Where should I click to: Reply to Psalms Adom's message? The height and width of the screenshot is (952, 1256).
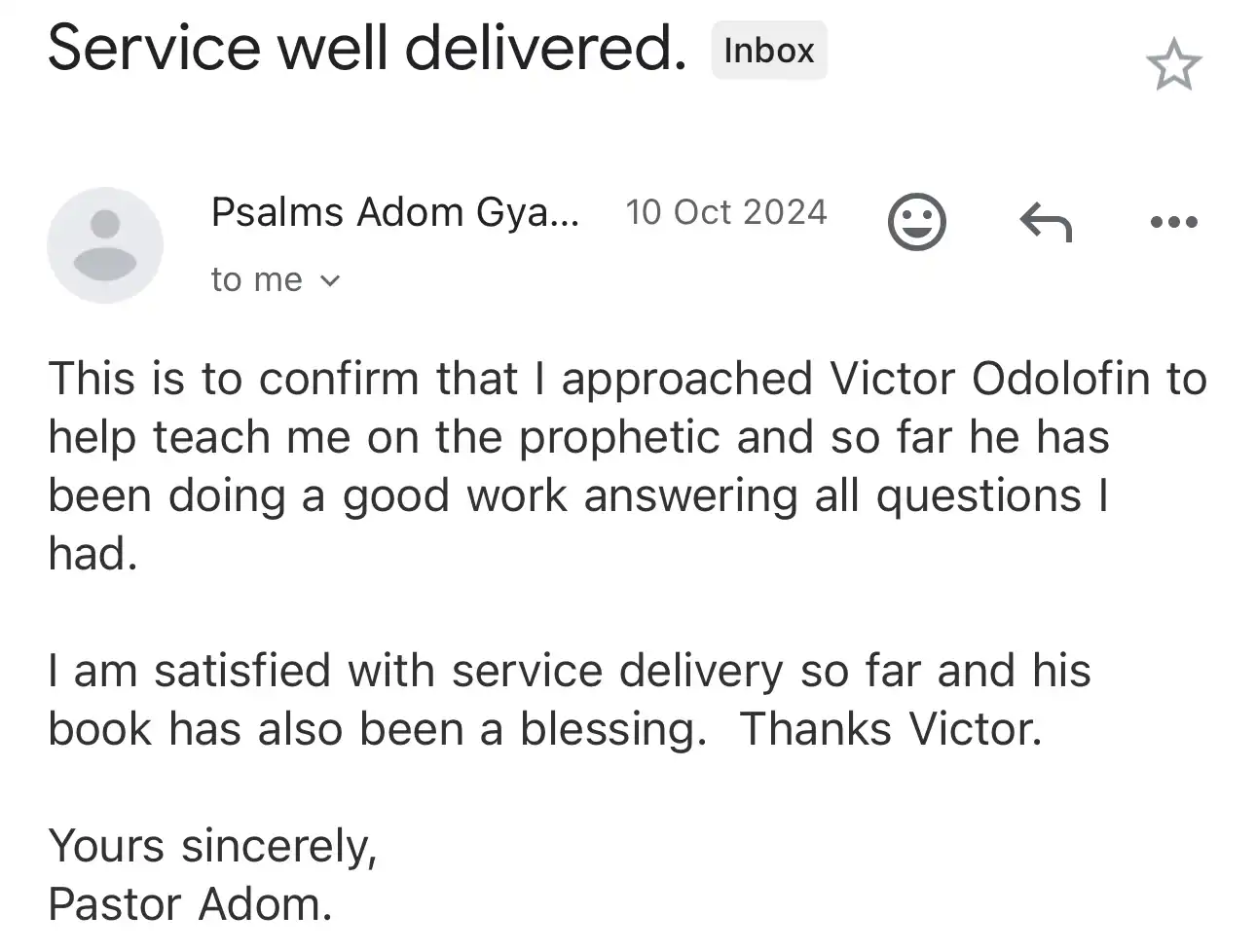click(1046, 222)
